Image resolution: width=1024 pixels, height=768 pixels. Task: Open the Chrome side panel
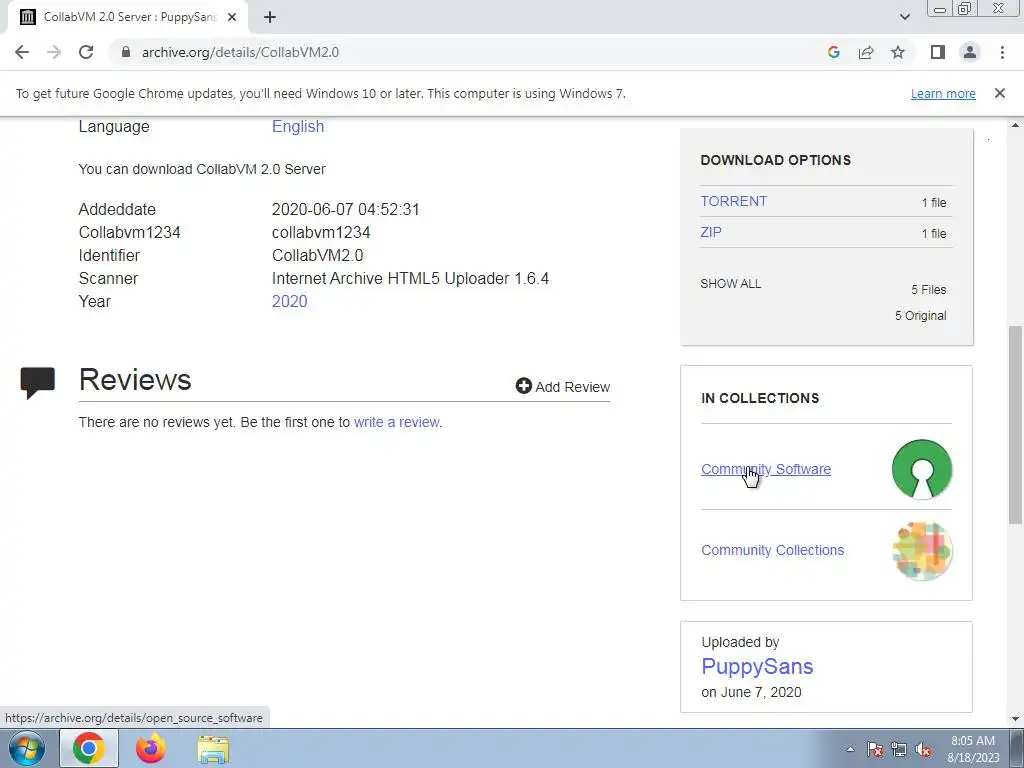(x=938, y=52)
